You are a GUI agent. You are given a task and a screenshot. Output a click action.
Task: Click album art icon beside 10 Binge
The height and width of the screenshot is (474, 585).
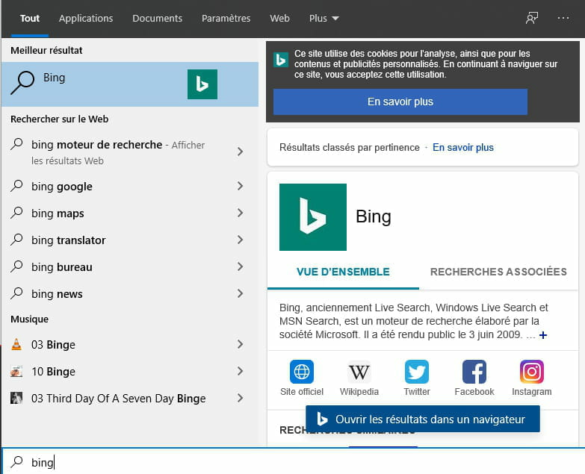pos(16,371)
